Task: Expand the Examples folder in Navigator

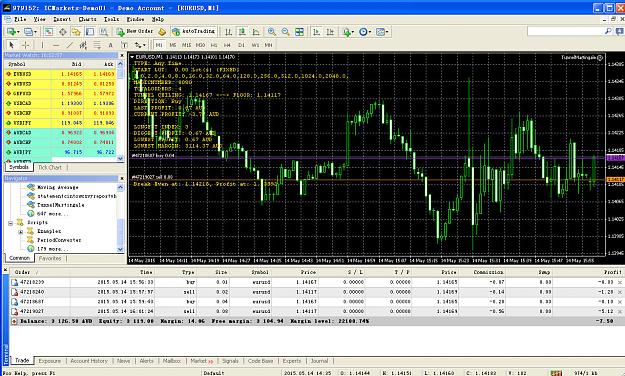Action: [x=20, y=231]
